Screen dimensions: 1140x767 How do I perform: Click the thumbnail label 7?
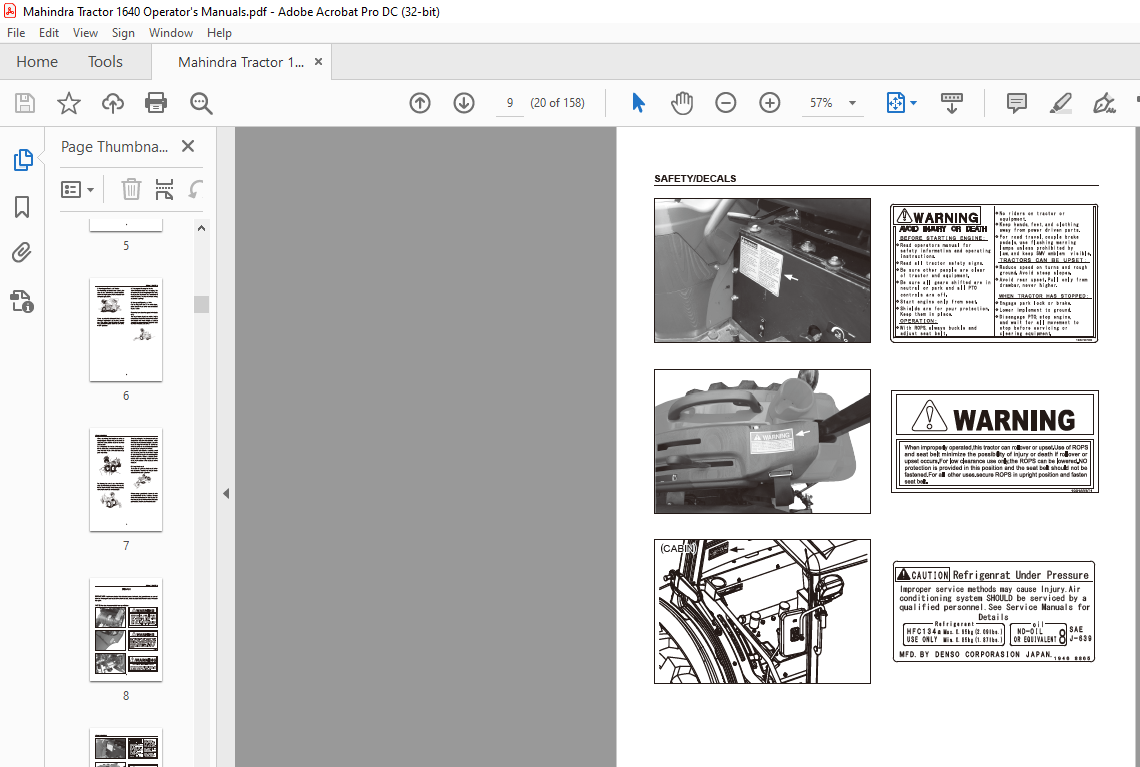[126, 546]
